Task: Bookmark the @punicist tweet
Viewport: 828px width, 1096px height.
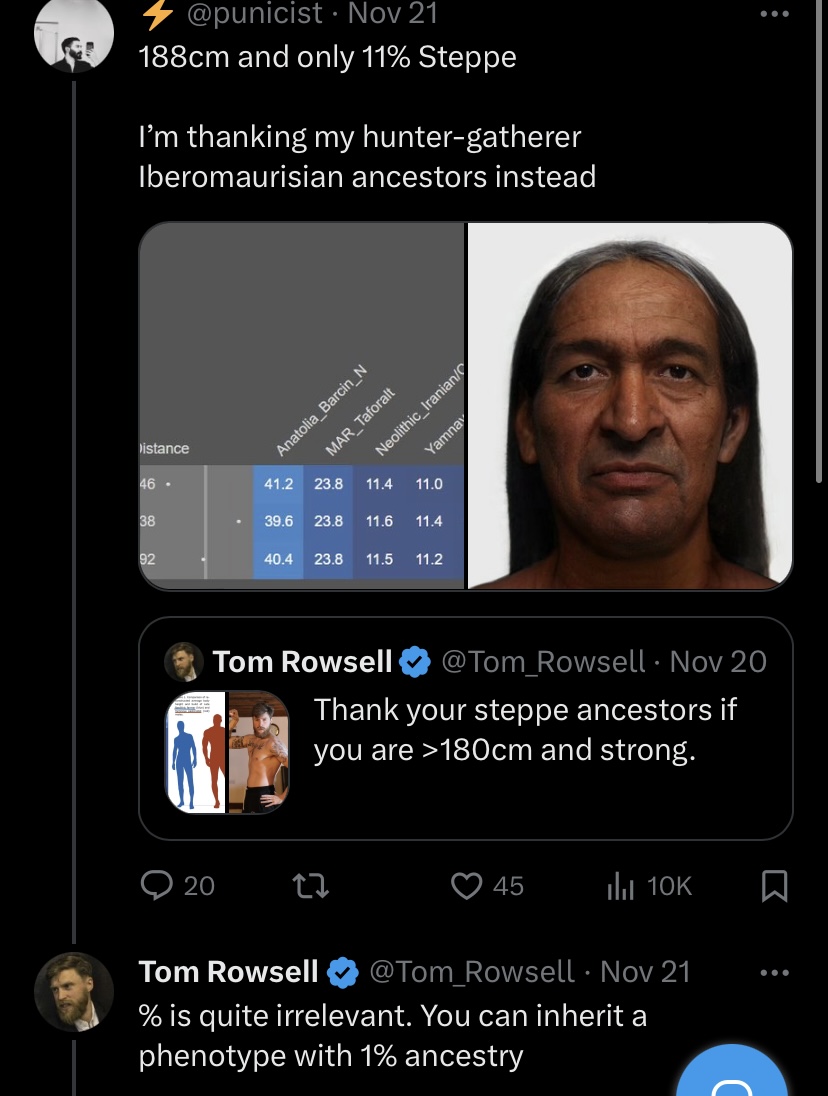Action: (x=773, y=886)
